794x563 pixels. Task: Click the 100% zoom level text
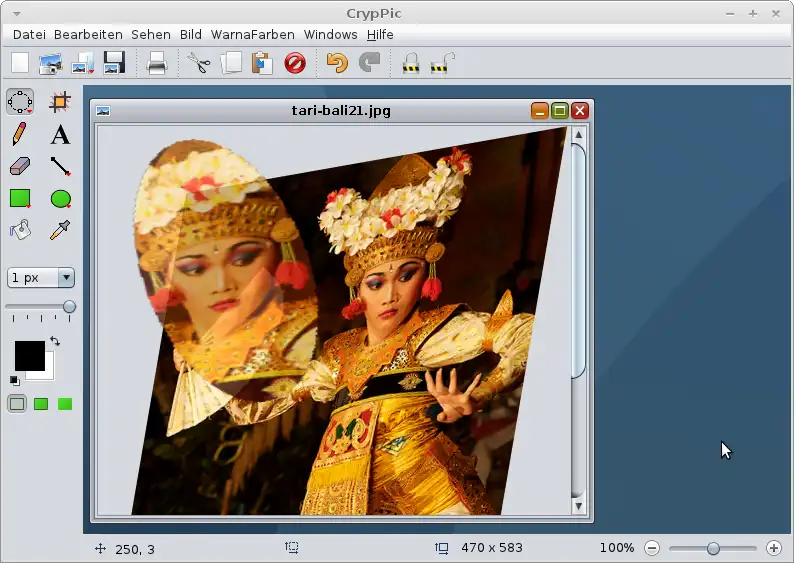617,548
